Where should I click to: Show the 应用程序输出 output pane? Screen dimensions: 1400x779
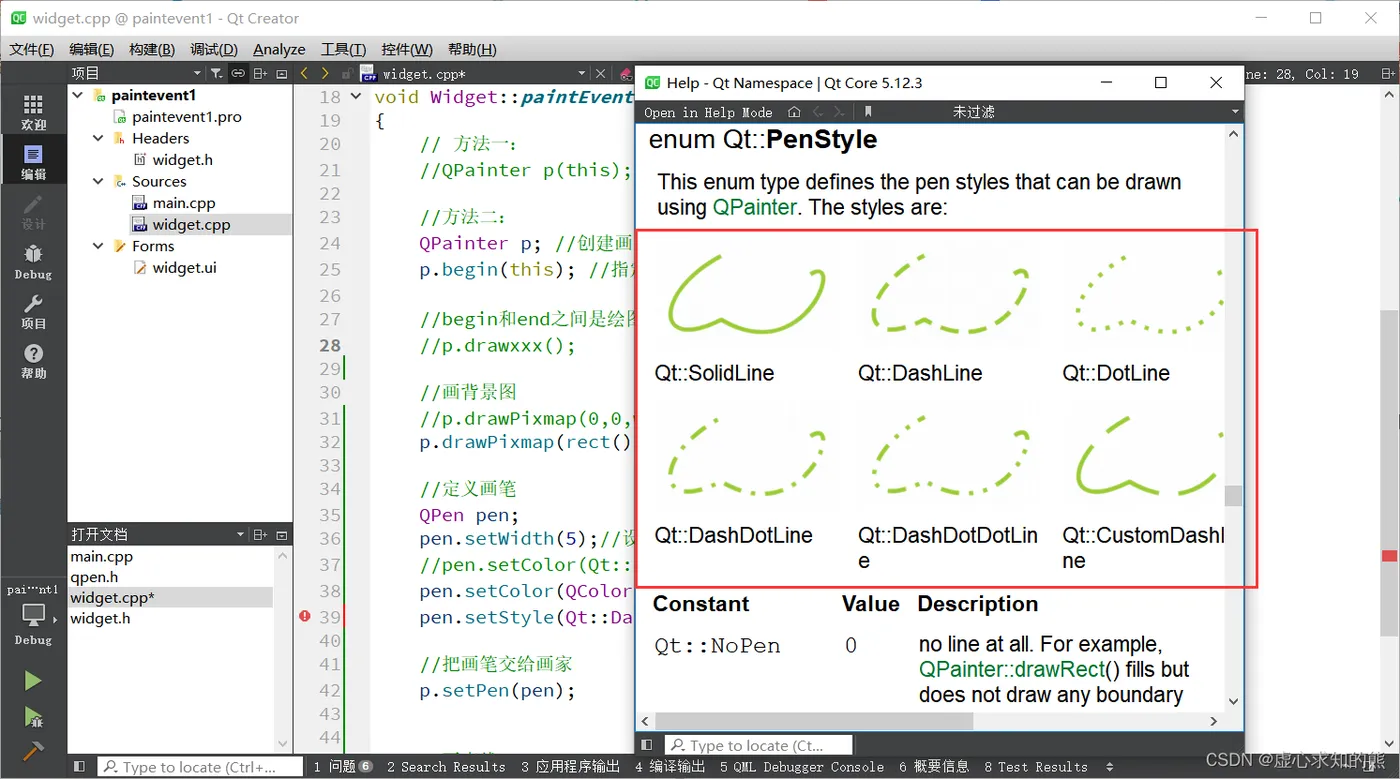[x=570, y=767]
